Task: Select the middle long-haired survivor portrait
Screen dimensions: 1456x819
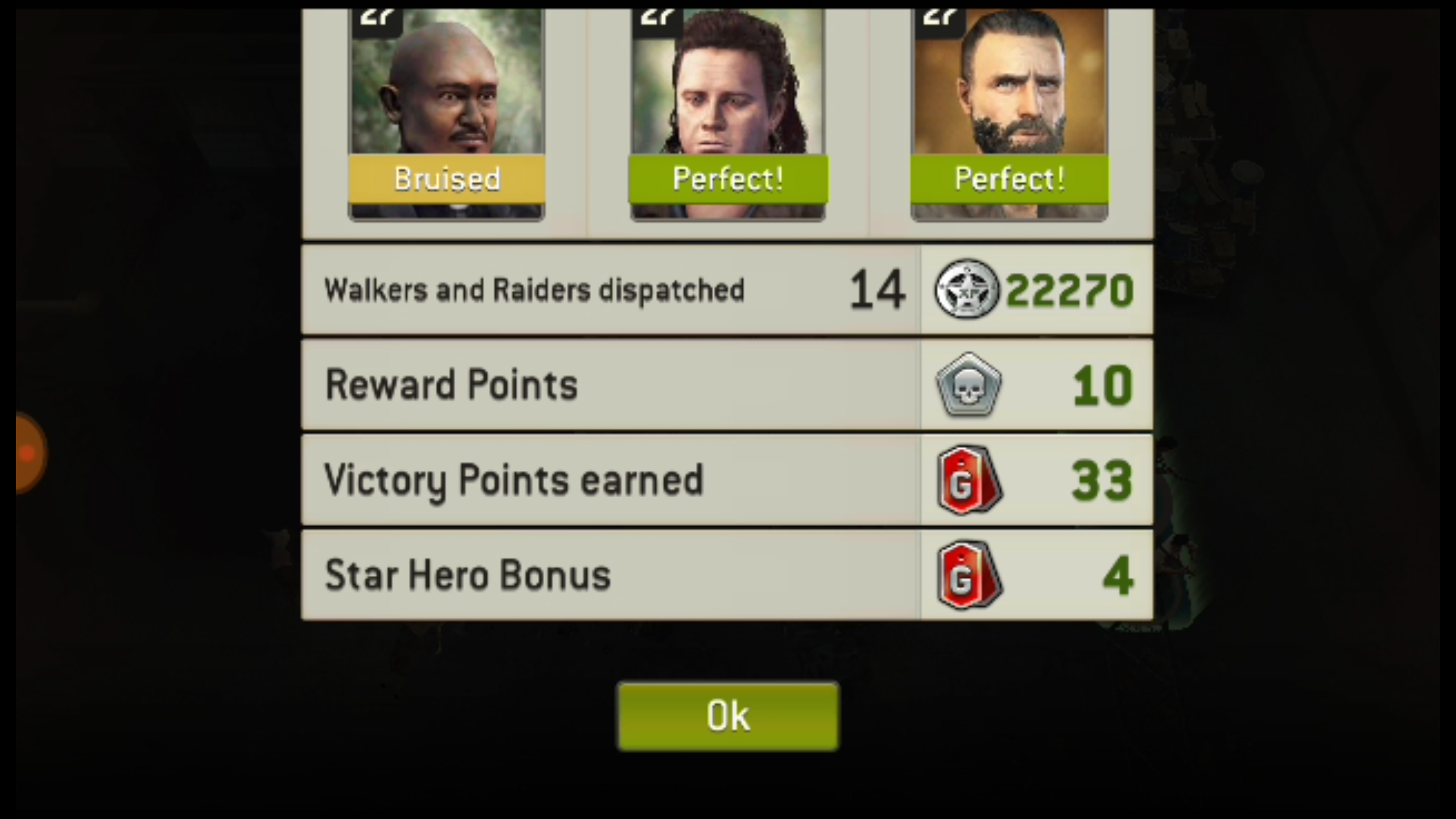Action: [728, 114]
